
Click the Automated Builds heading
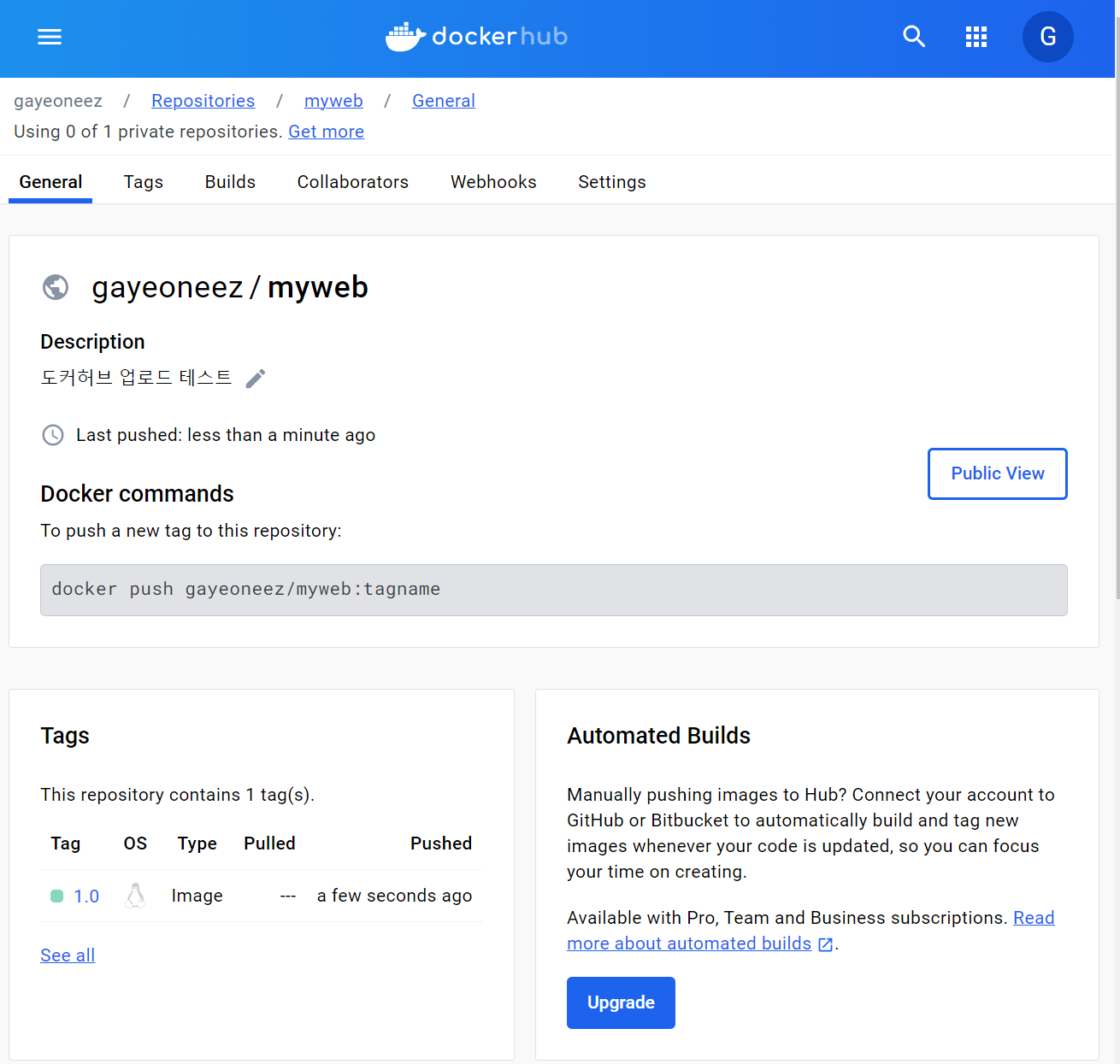coord(658,736)
